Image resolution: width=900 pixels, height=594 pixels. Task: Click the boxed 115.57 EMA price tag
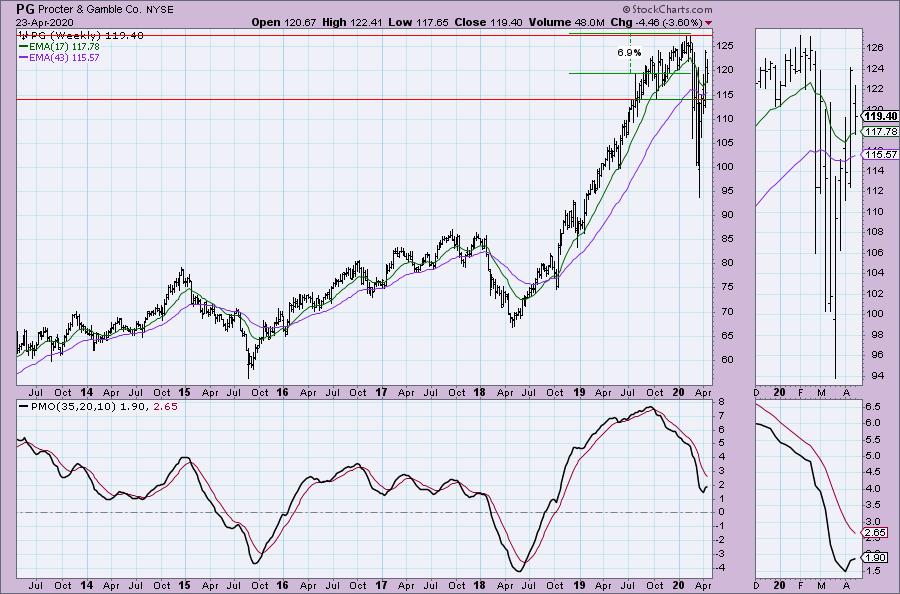880,154
